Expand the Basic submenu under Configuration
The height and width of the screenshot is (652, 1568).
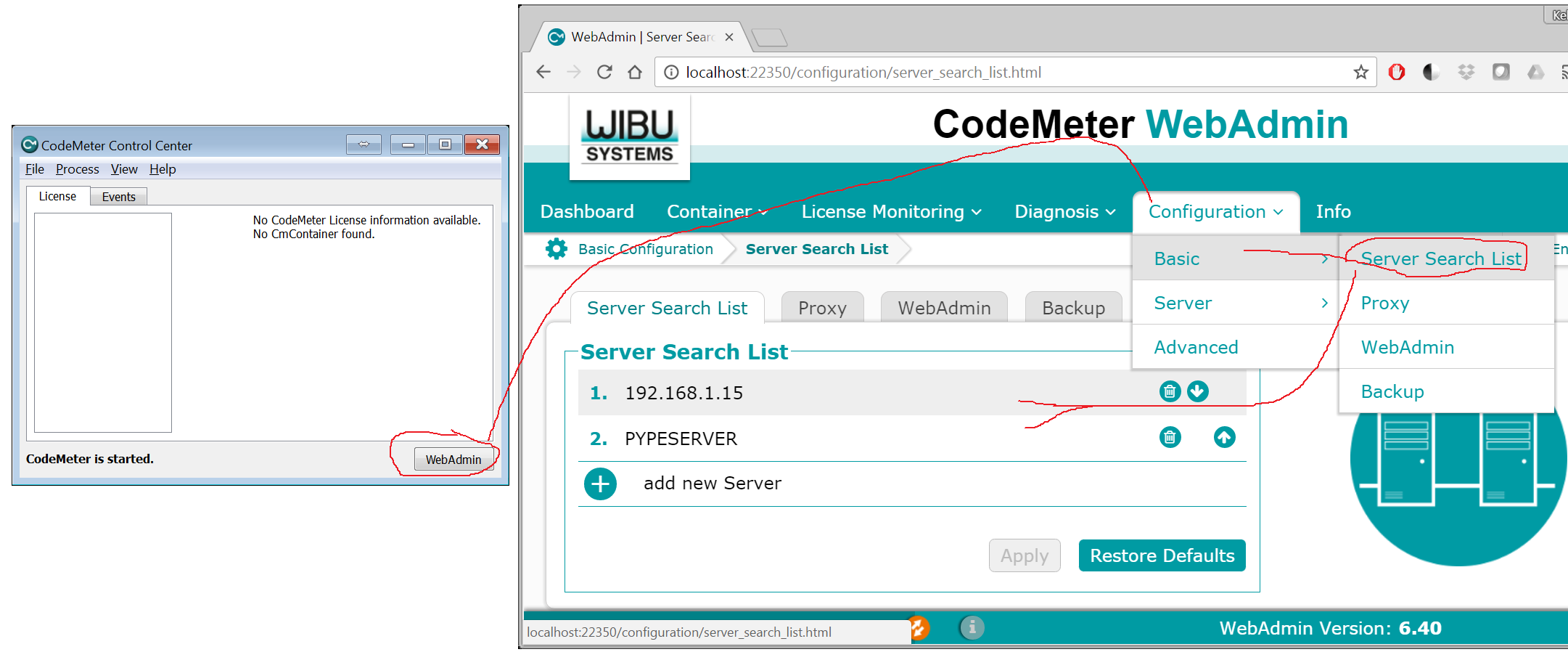coord(1236,258)
